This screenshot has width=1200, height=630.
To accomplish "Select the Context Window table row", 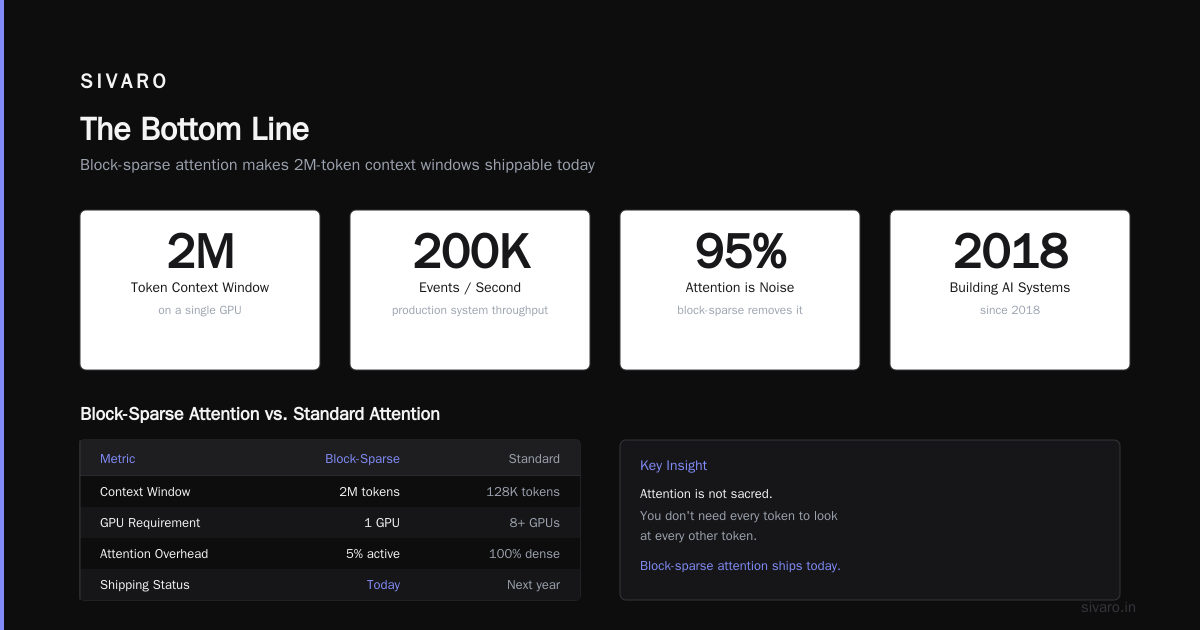I will pyautogui.click(x=330, y=492).
